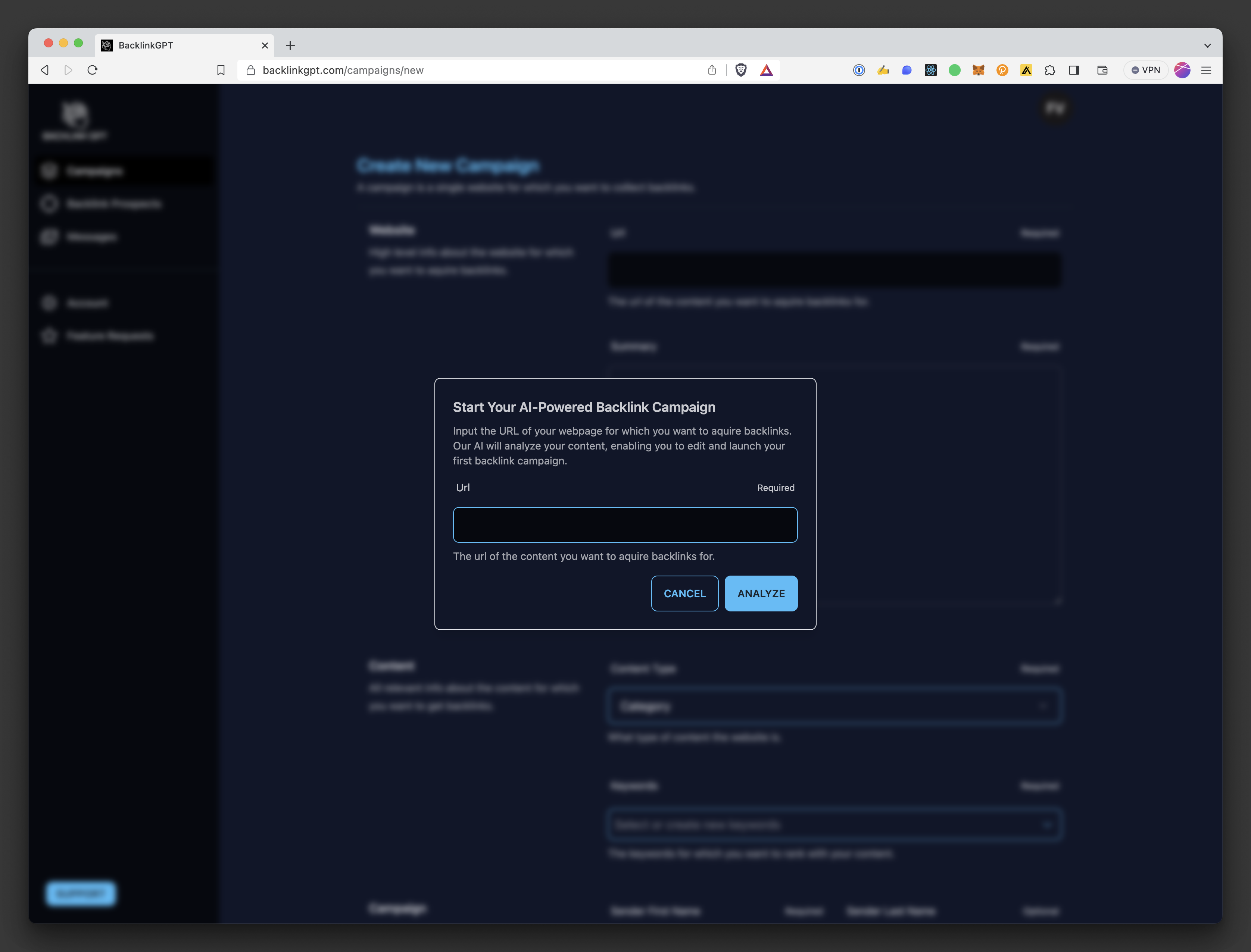This screenshot has height=952, width=1251.
Task: Bookmark the current page
Action: (x=222, y=70)
